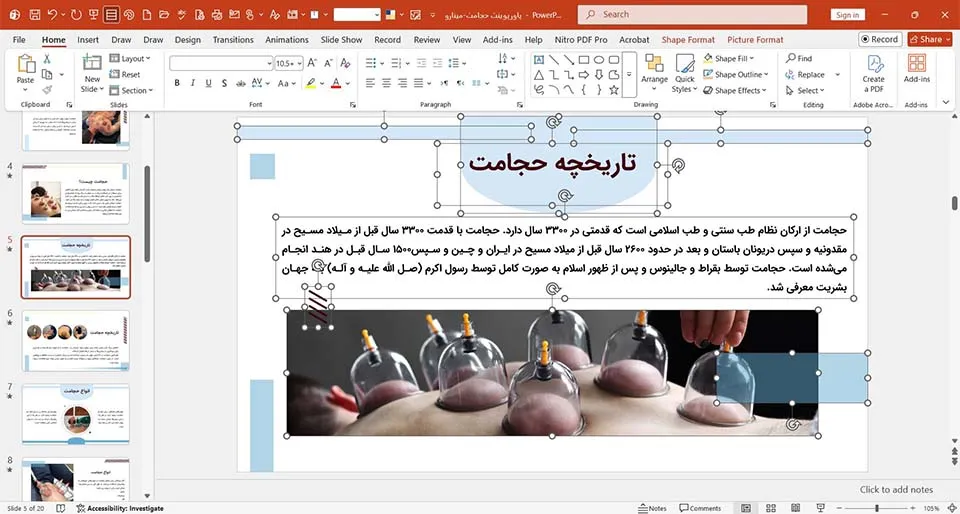Toggle Italic formatting
The image size is (960, 514).
pos(192,83)
